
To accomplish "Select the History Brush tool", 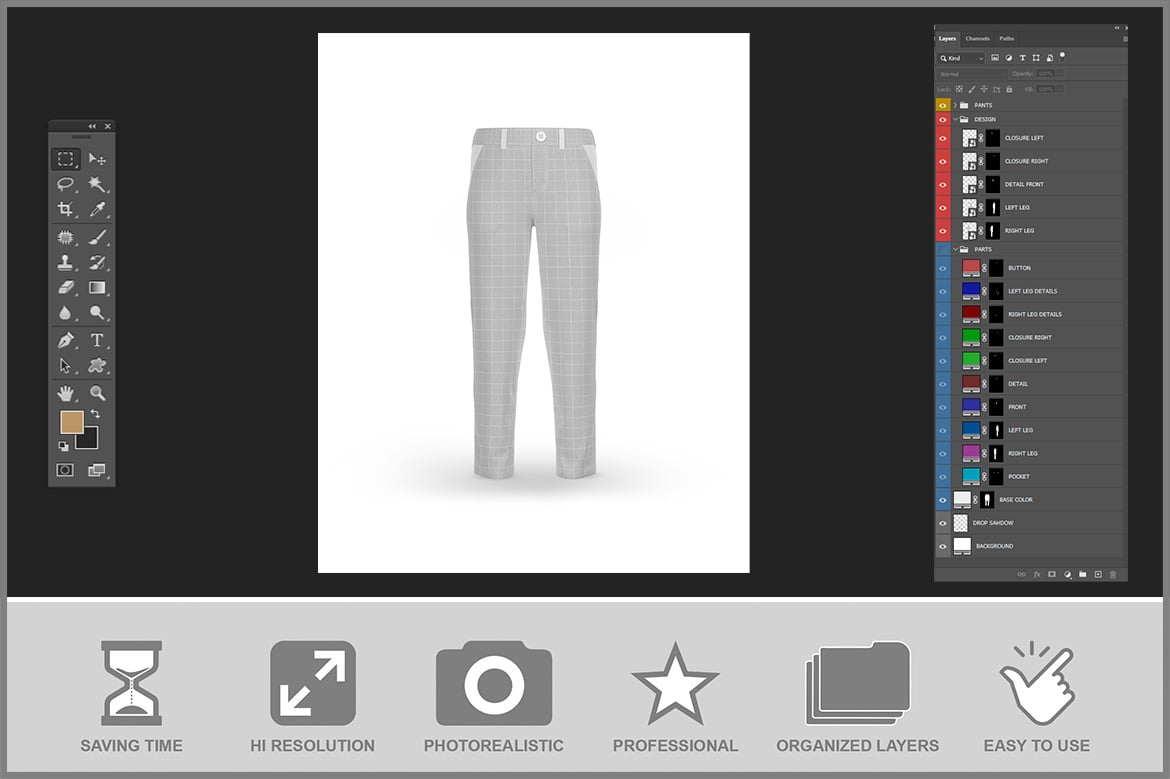I will coord(97,262).
